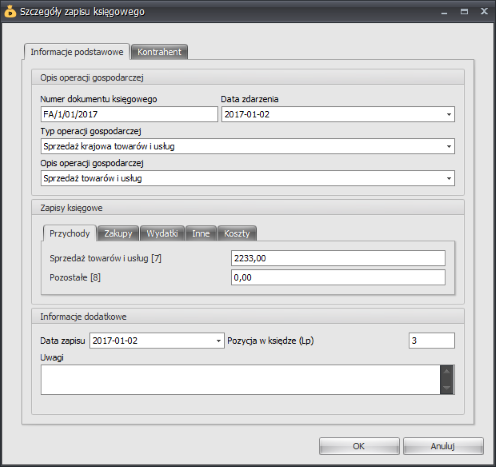Viewport: 496px width, 467px height.
Task: Click the Sprzedaż towarów i usług amount field
Action: click(338, 258)
